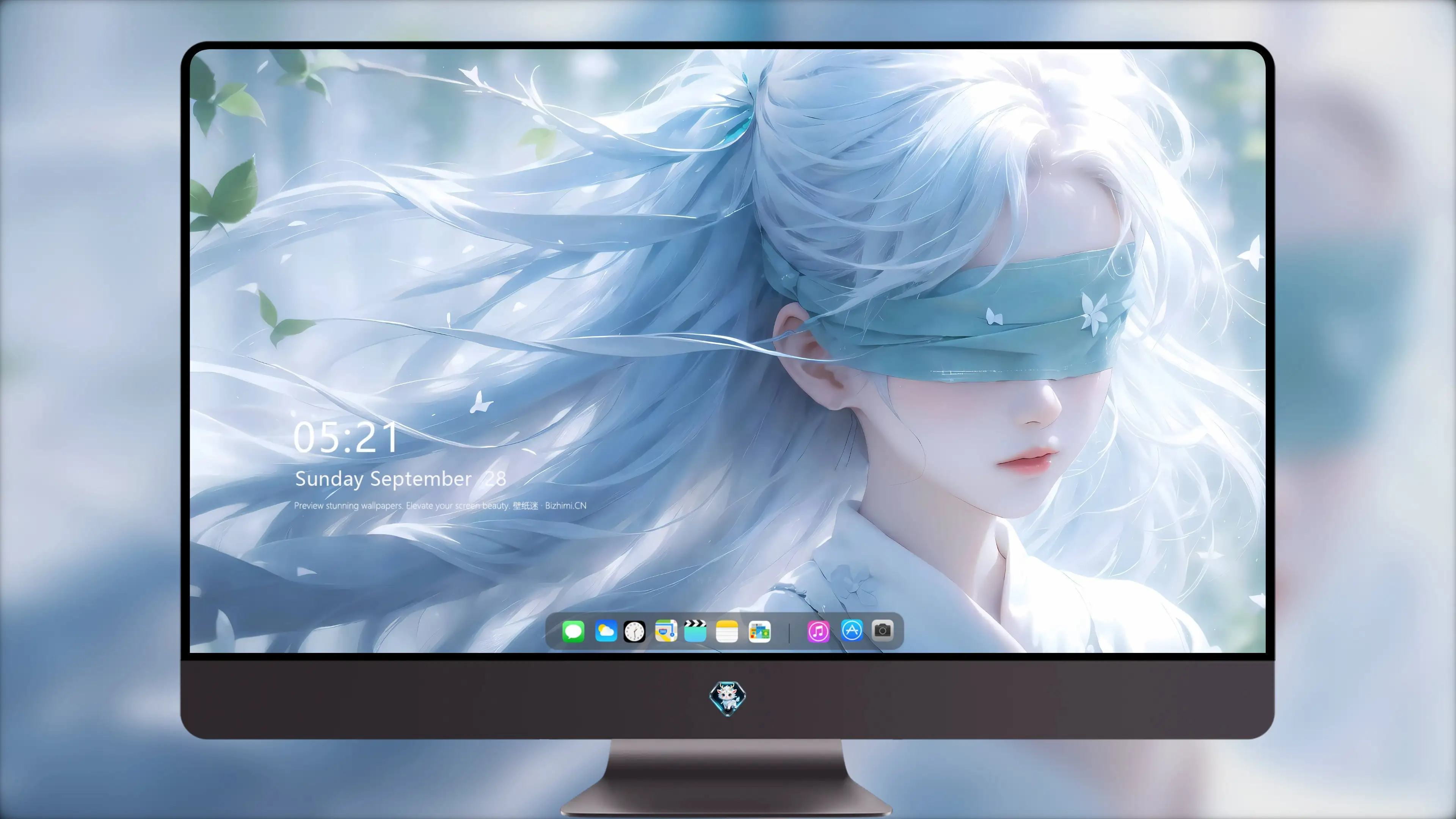Open the Maps app in the dock
Viewport: 1456px width, 819px height.
tap(666, 631)
